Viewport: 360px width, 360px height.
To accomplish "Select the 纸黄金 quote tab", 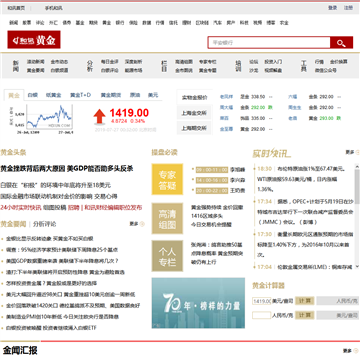I will click(x=53, y=95).
